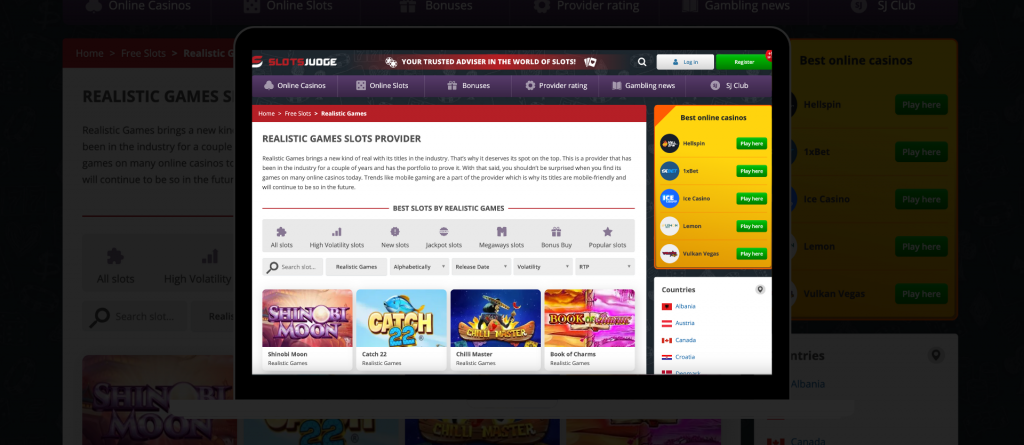Click Play here for Vulkan Vegas in background page
Screen dimensions: 1024x445
pos(921,294)
